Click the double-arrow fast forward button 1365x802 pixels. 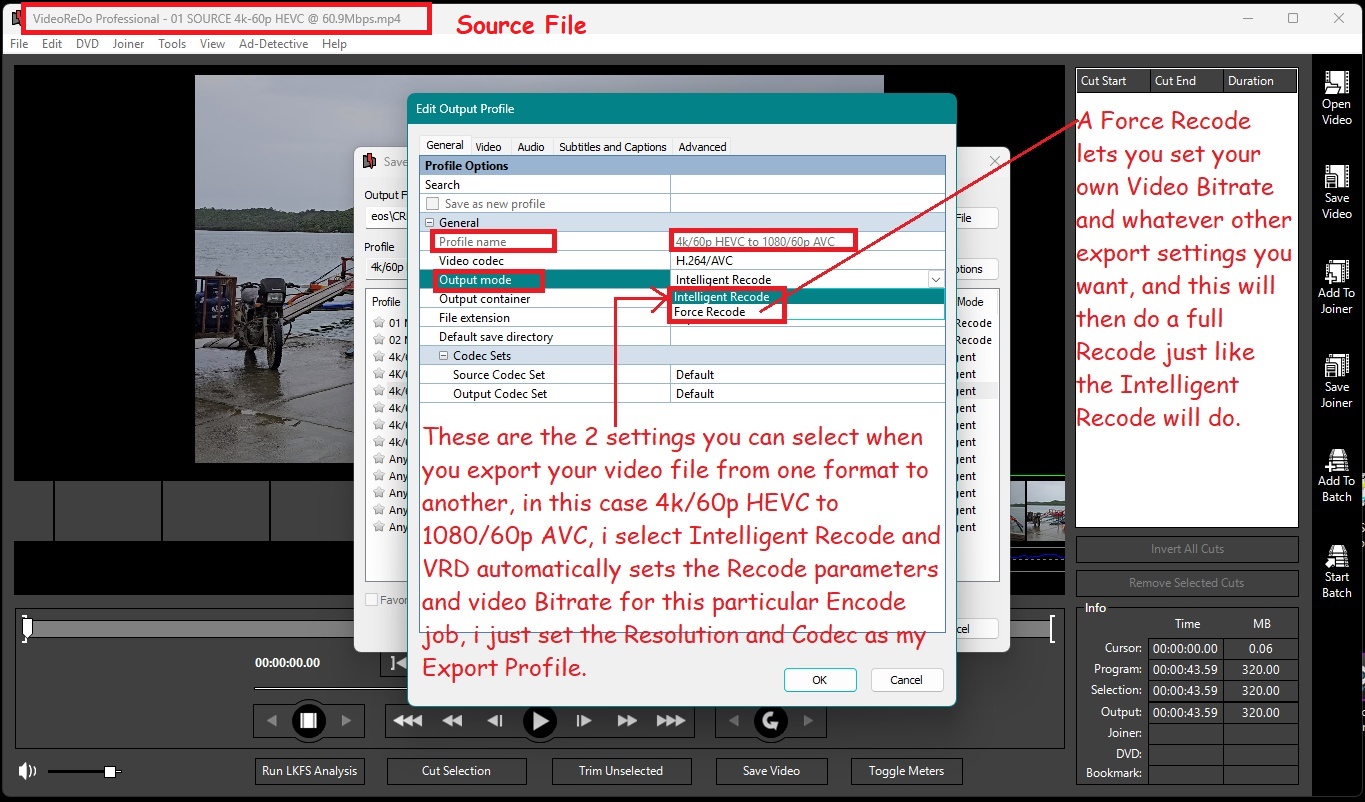tap(627, 720)
